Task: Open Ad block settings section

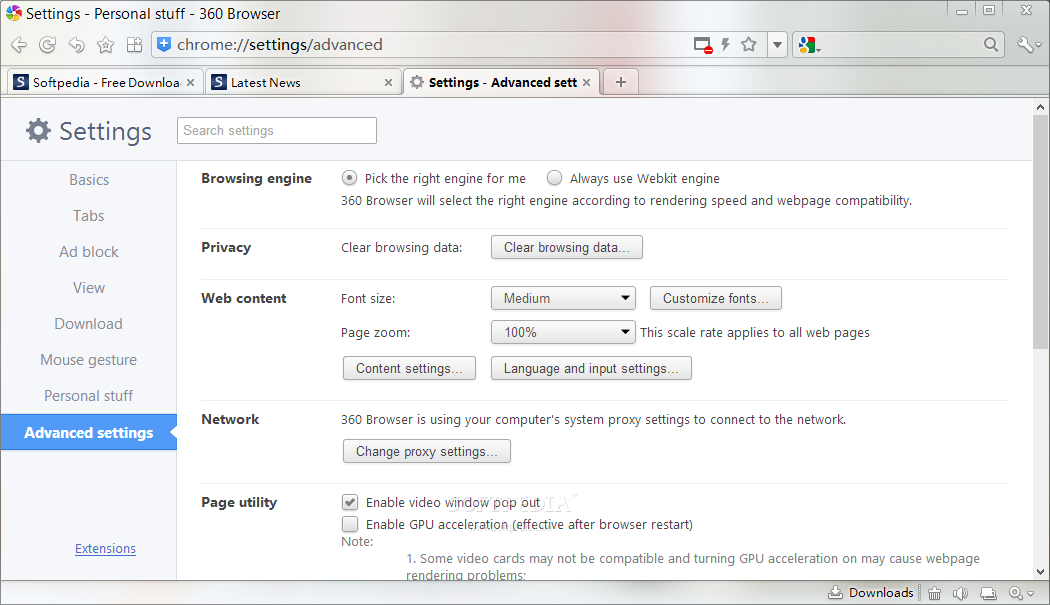Action: 89,252
